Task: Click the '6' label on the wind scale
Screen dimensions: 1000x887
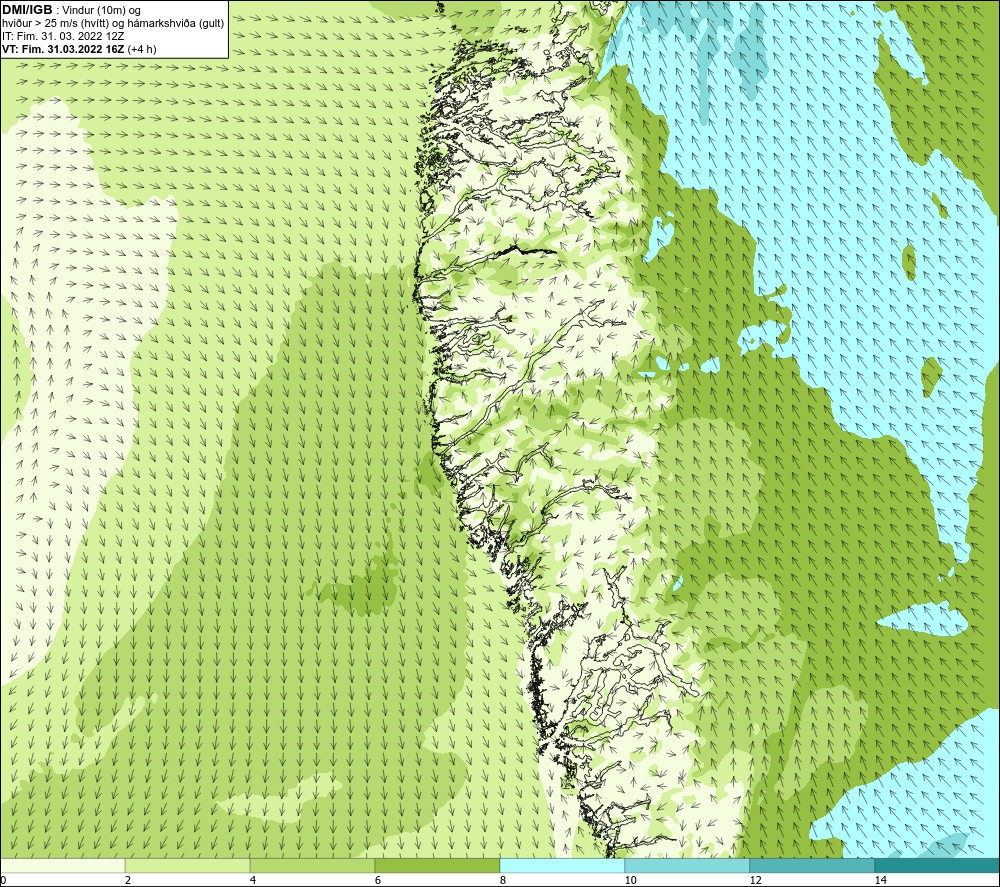Action: click(x=378, y=881)
